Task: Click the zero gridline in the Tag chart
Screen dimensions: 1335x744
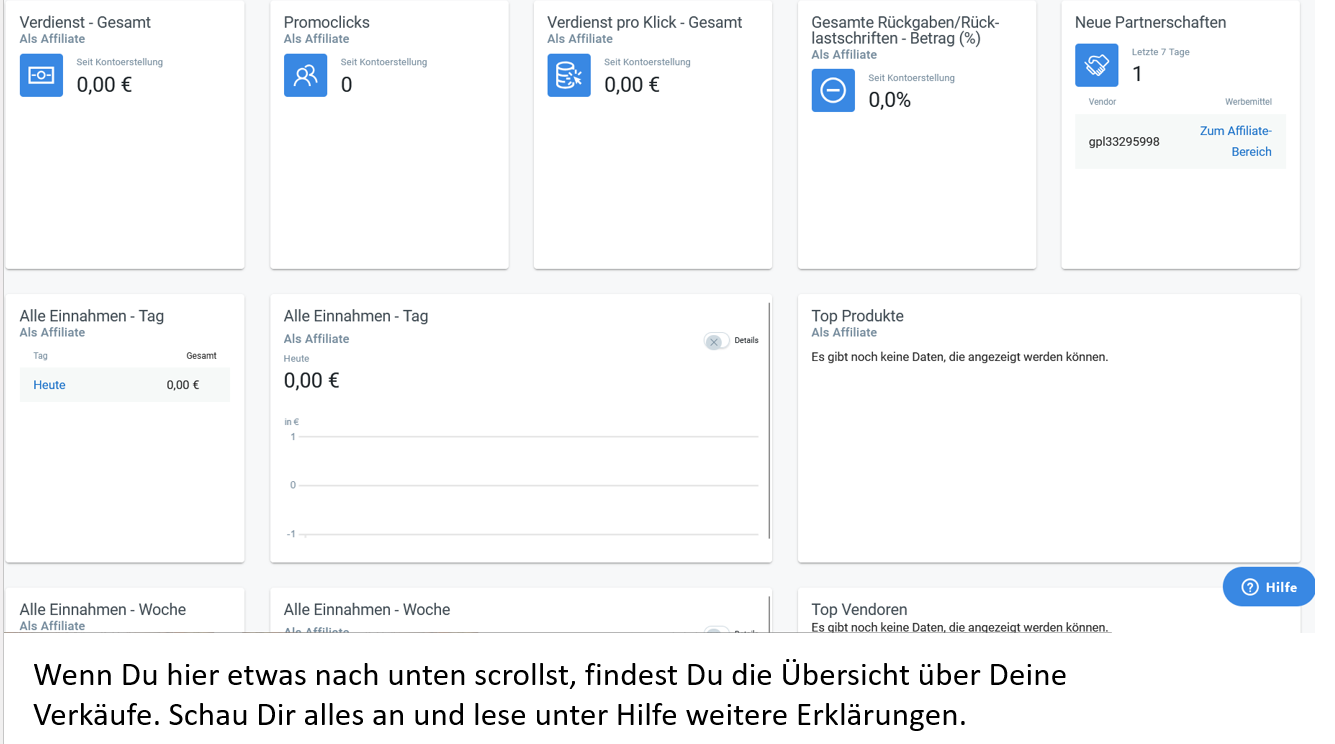Action: point(528,485)
